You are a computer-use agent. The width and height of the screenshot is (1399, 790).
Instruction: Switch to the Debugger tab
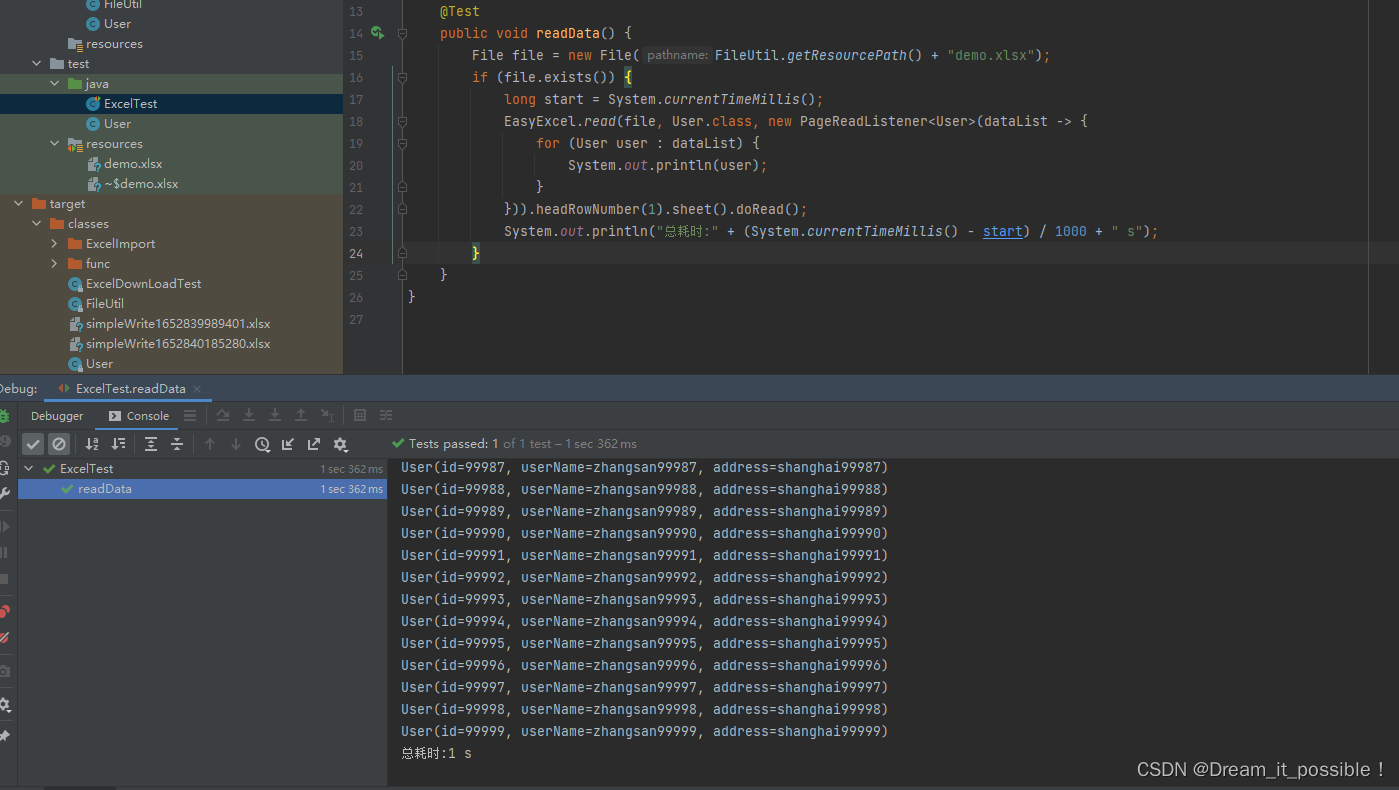click(x=57, y=416)
